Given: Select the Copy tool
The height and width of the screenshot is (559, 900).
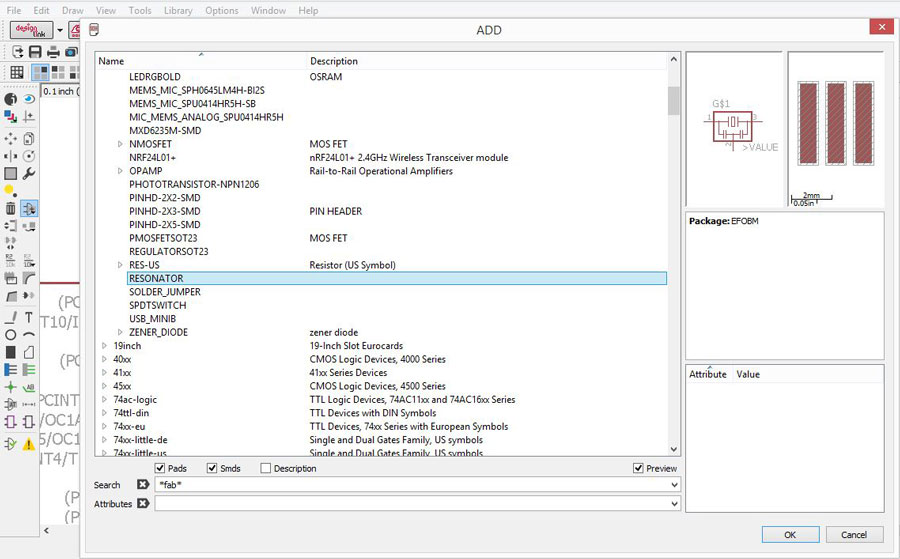Looking at the screenshot, I should click(29, 138).
